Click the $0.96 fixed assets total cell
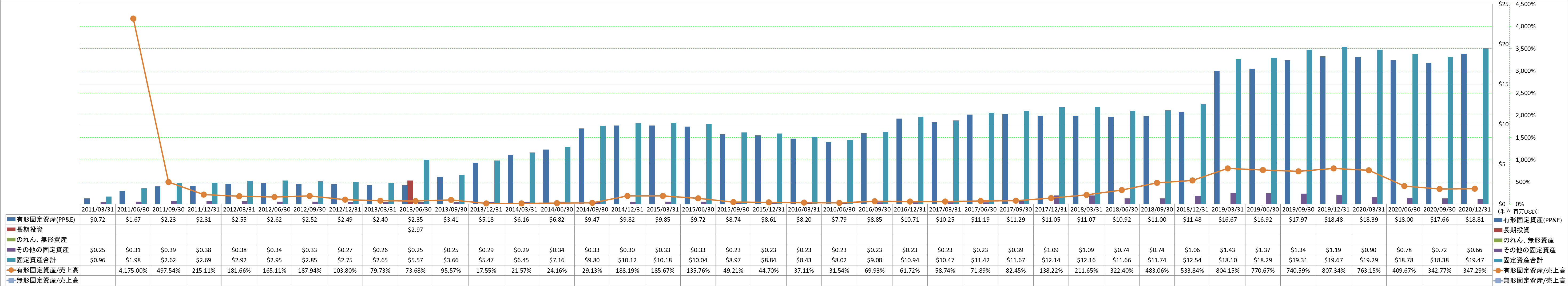Screen dimensions: 1568x286 [98, 260]
